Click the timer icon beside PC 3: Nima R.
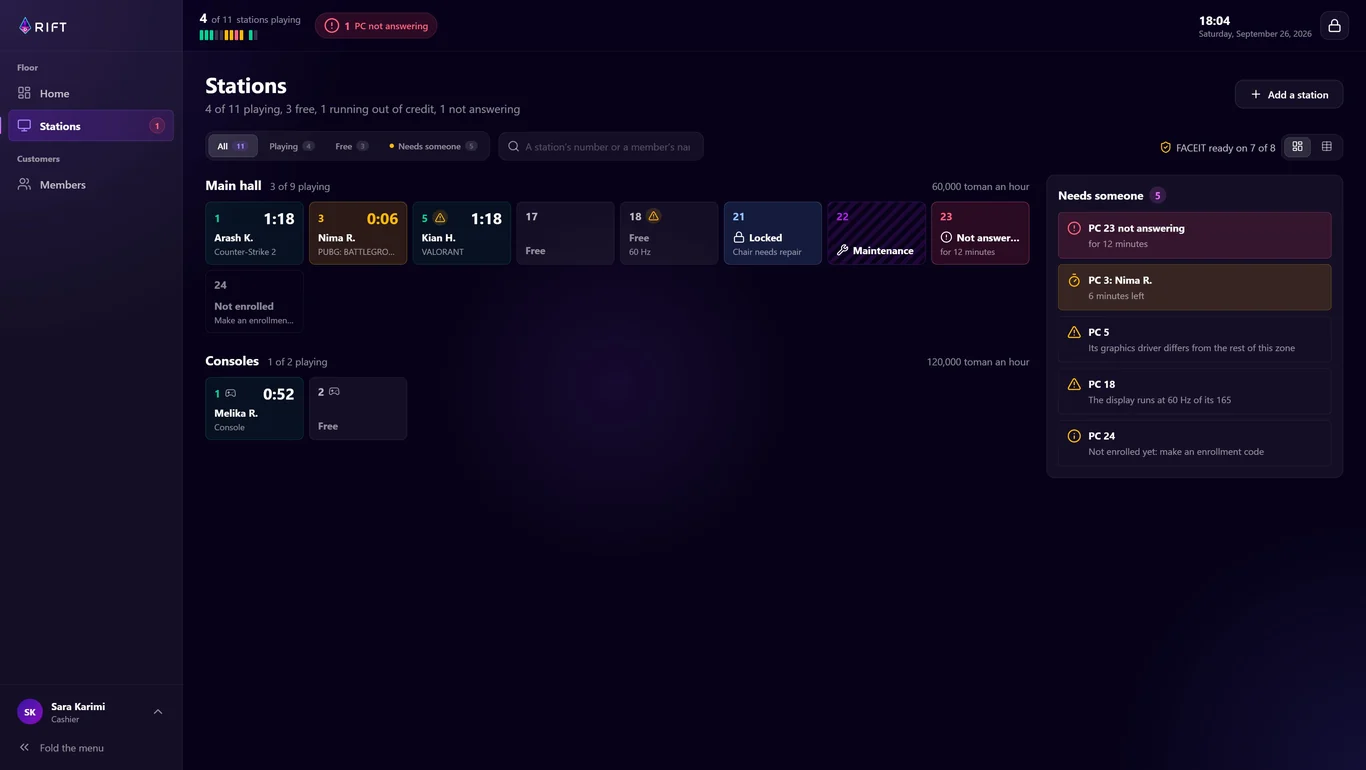 pos(1074,280)
